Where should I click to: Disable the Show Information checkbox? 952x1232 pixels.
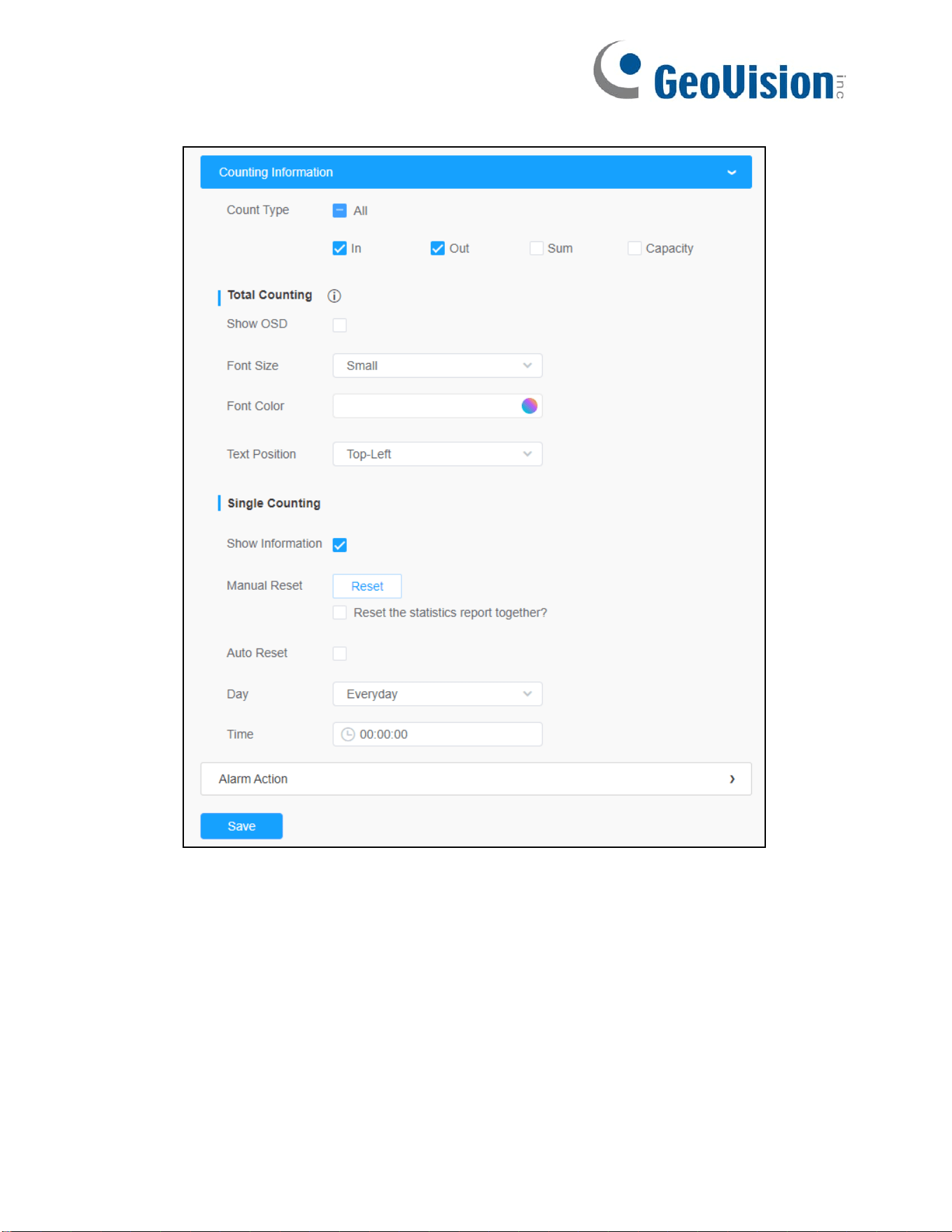[340, 545]
